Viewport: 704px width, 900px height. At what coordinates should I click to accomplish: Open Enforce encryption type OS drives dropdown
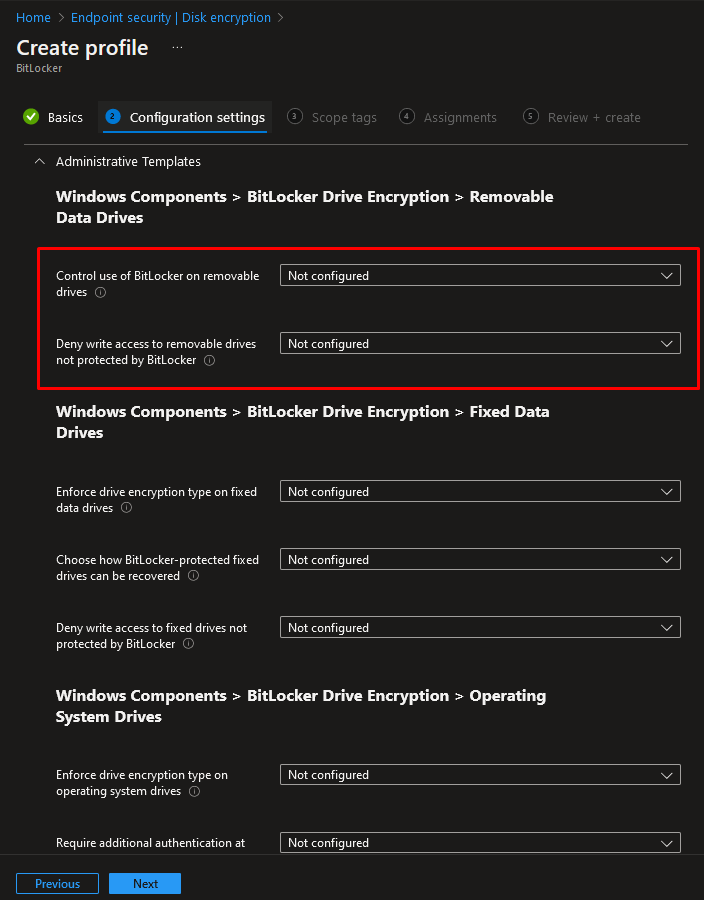480,775
